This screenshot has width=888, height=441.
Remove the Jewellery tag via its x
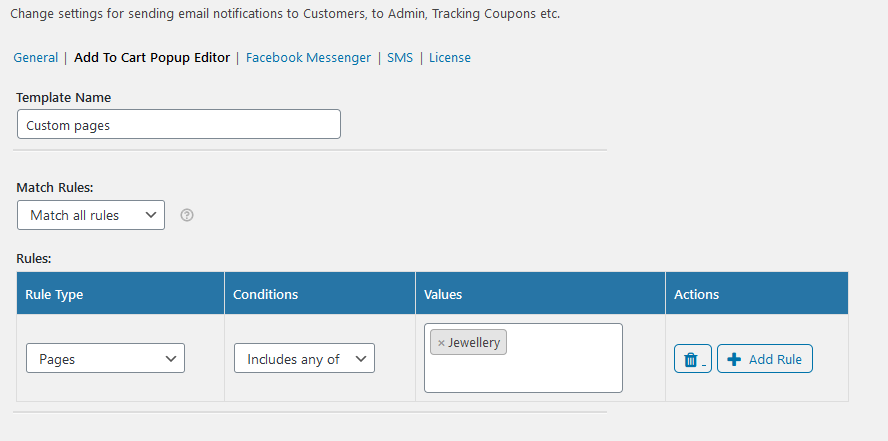pos(441,343)
